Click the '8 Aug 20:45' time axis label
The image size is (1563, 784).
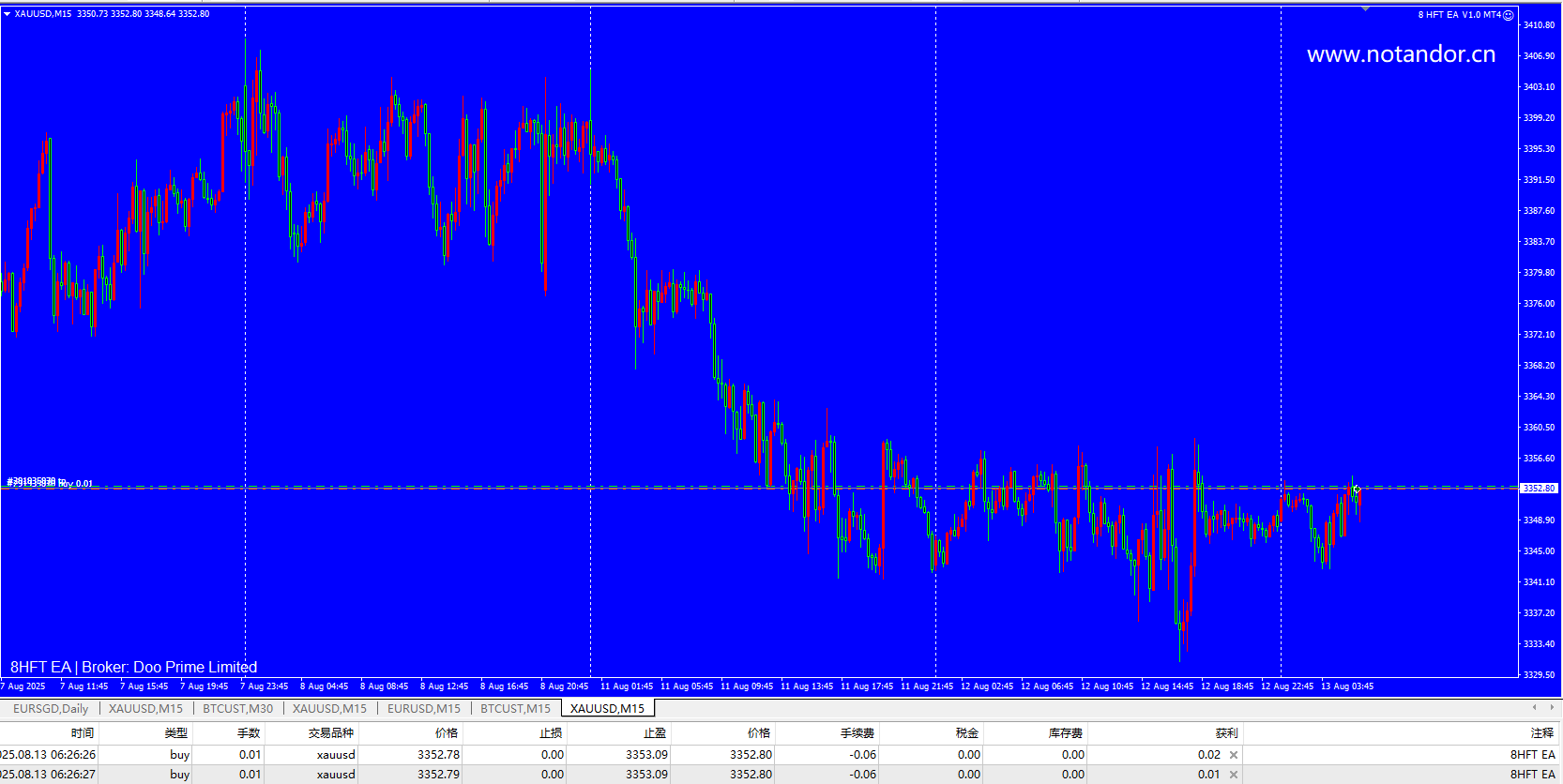coord(565,686)
